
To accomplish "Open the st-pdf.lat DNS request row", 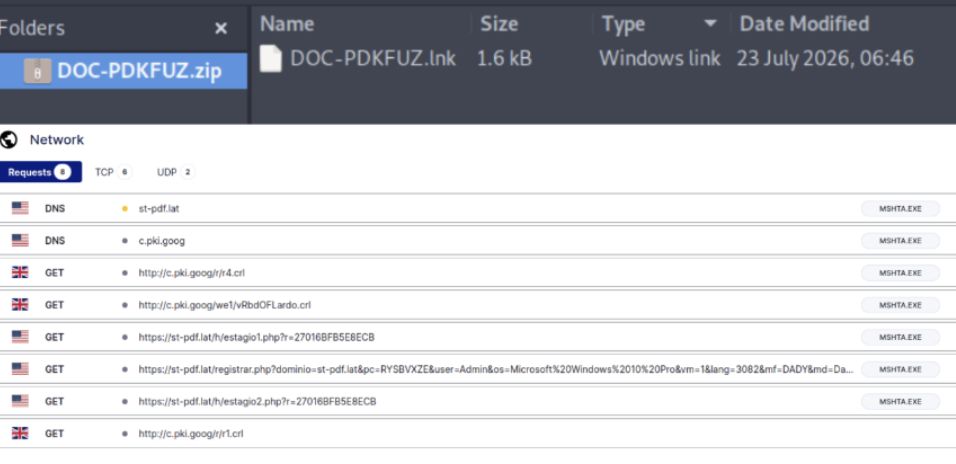I will click(x=478, y=209).
